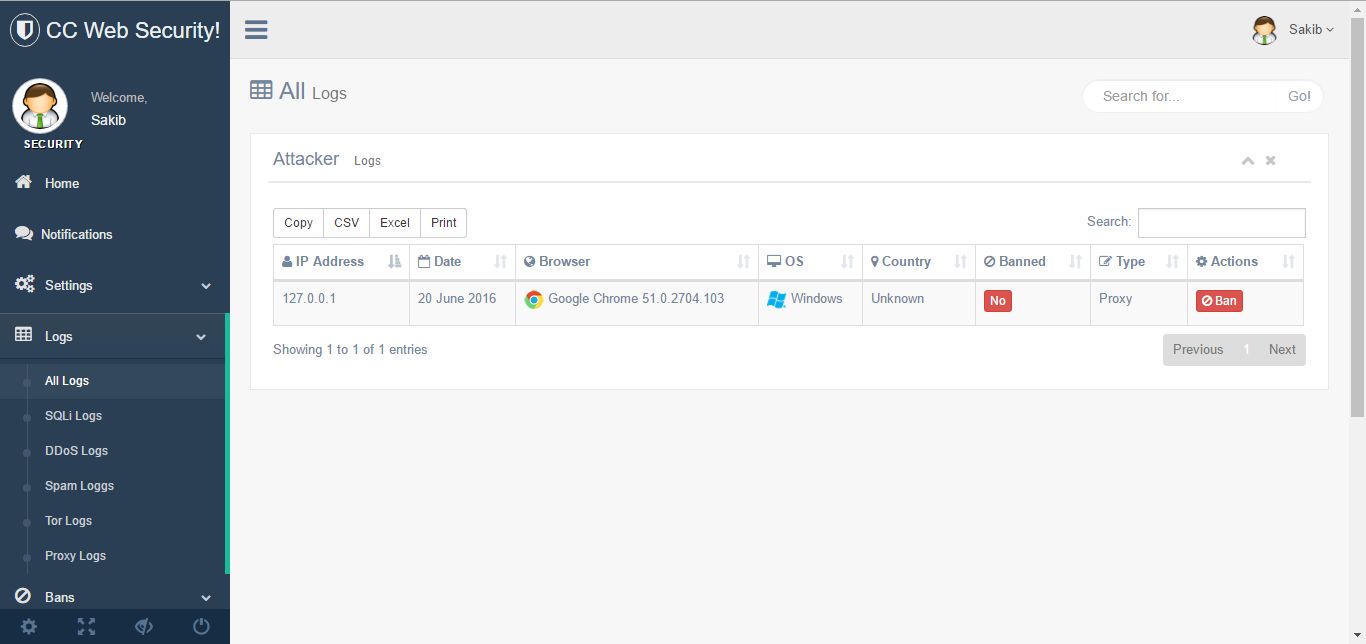
Task: Collapse the Attacker Logs panel chevron
Action: (x=1247, y=161)
